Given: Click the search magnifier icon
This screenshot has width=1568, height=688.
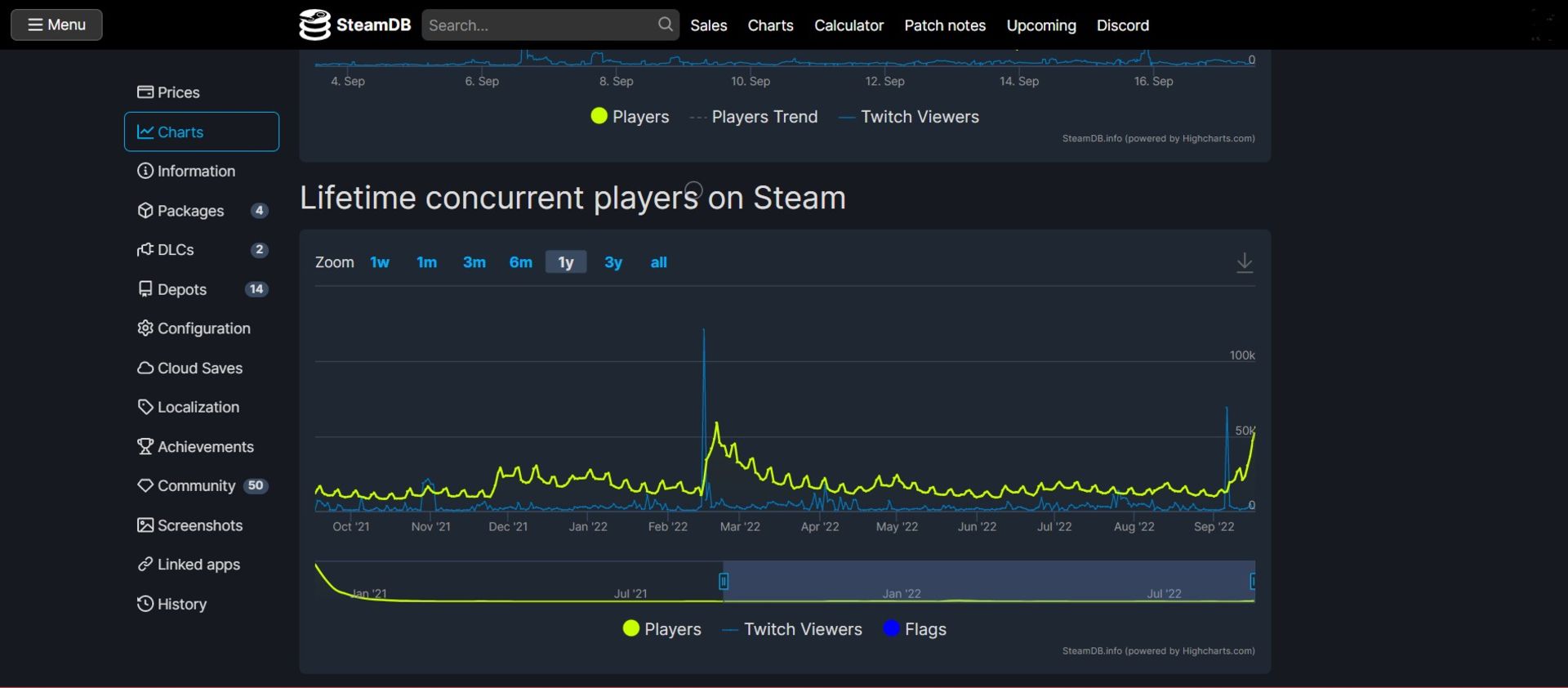Looking at the screenshot, I should coord(666,25).
